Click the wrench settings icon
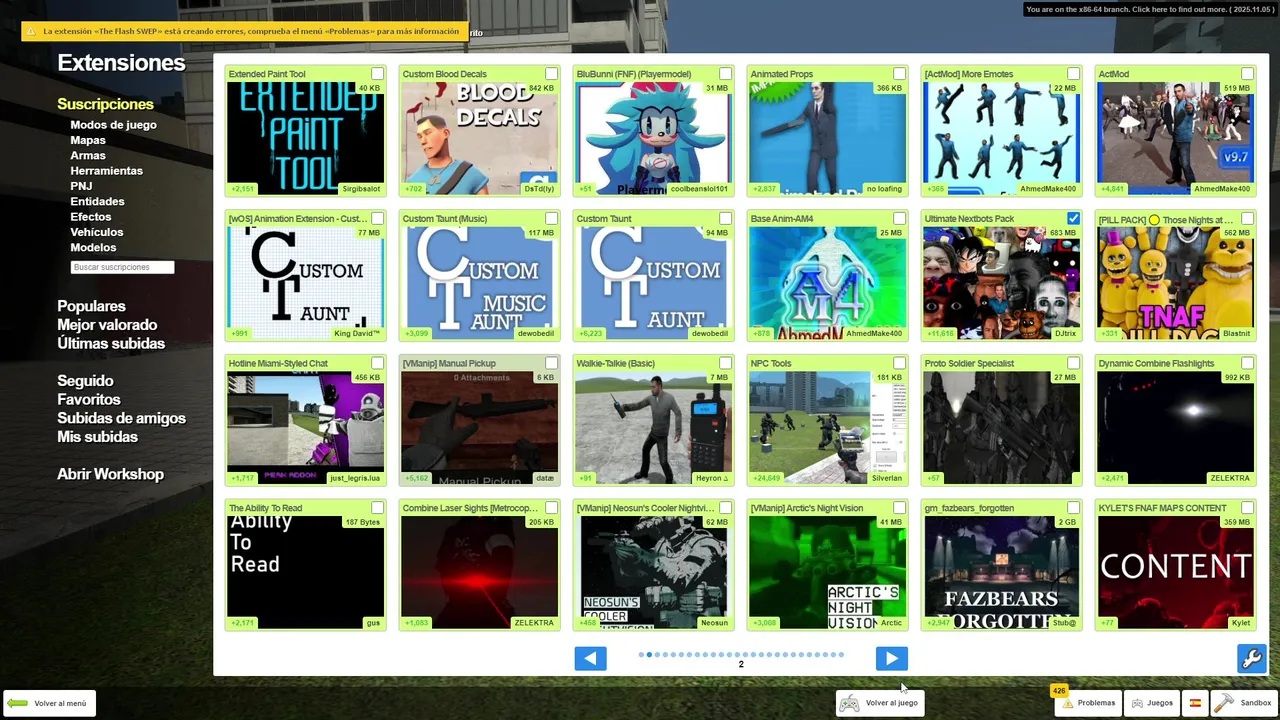The image size is (1280, 720). coord(1252,658)
